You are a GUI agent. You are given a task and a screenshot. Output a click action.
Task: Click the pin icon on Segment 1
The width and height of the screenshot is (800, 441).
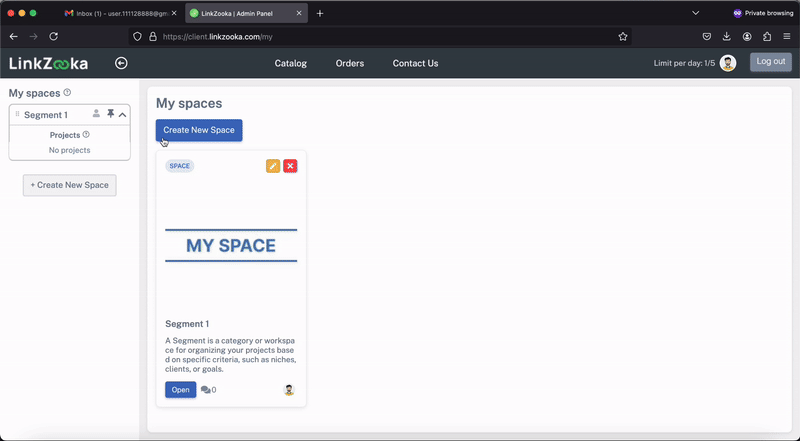[110, 114]
